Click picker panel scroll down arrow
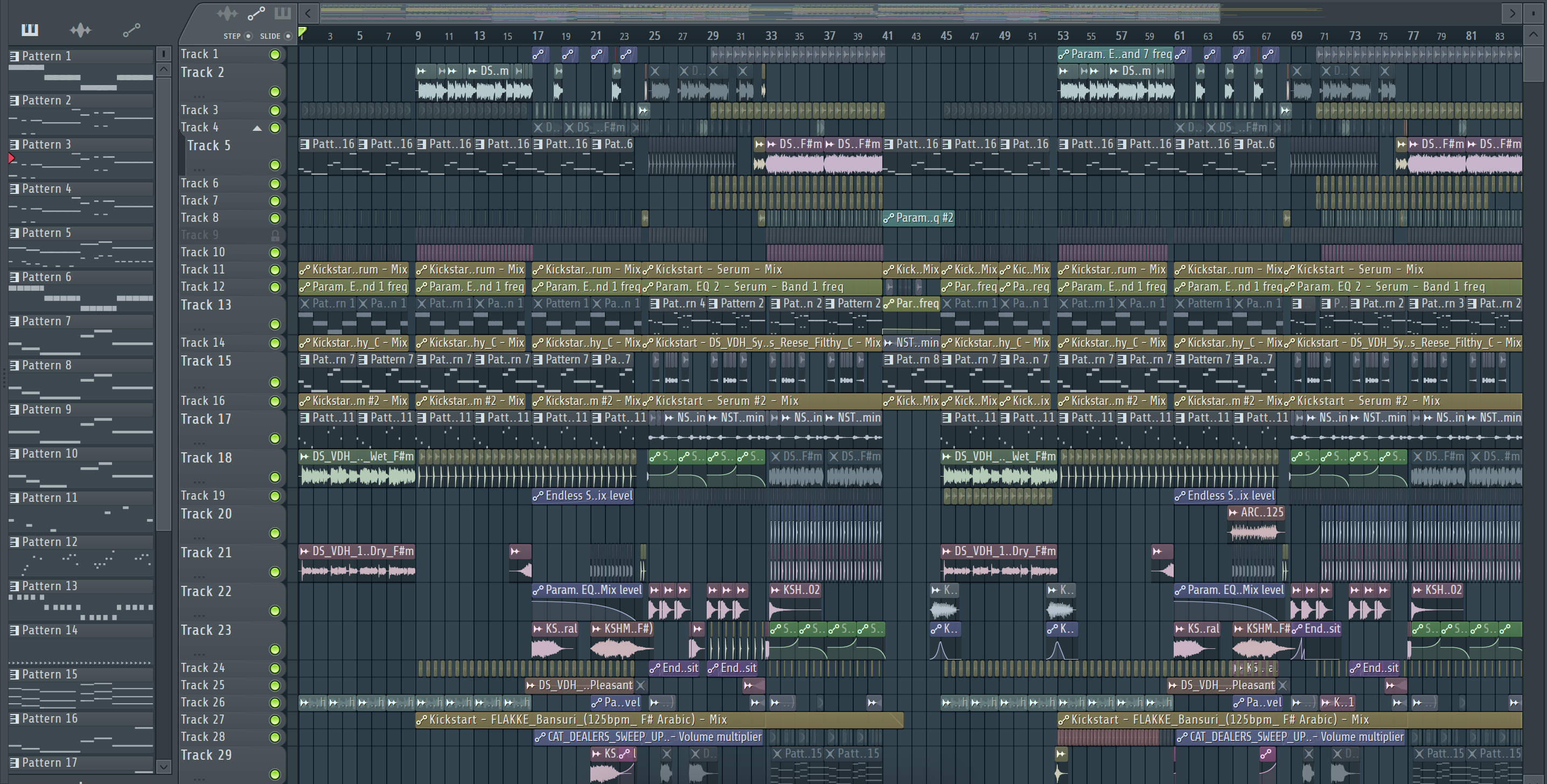The width and height of the screenshot is (1547, 784). tap(163, 766)
